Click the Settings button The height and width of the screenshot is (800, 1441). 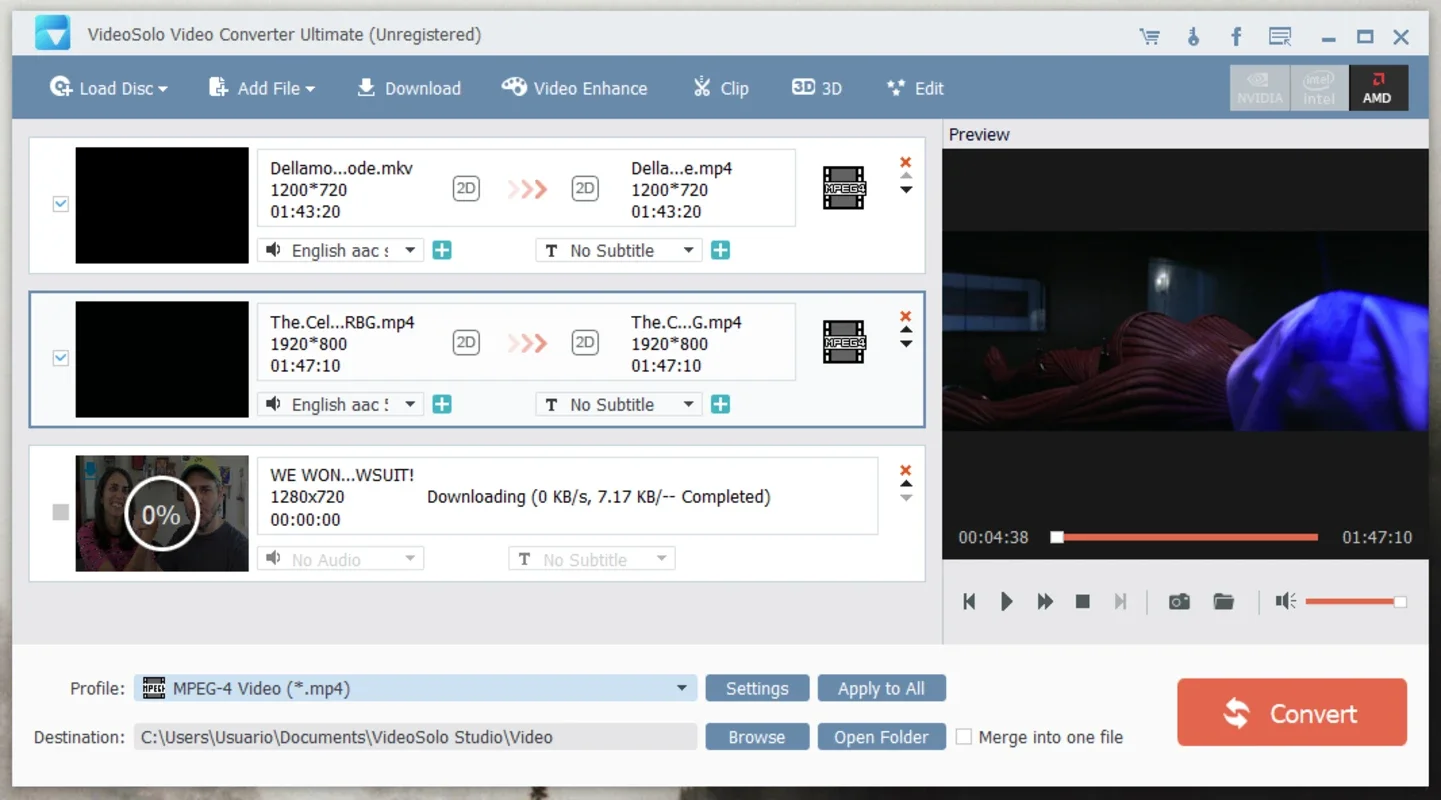click(757, 688)
